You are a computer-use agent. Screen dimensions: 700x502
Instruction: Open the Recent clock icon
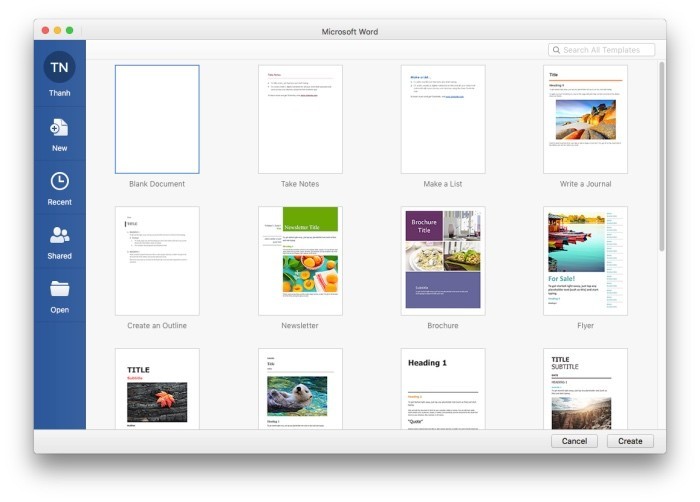pos(59,181)
